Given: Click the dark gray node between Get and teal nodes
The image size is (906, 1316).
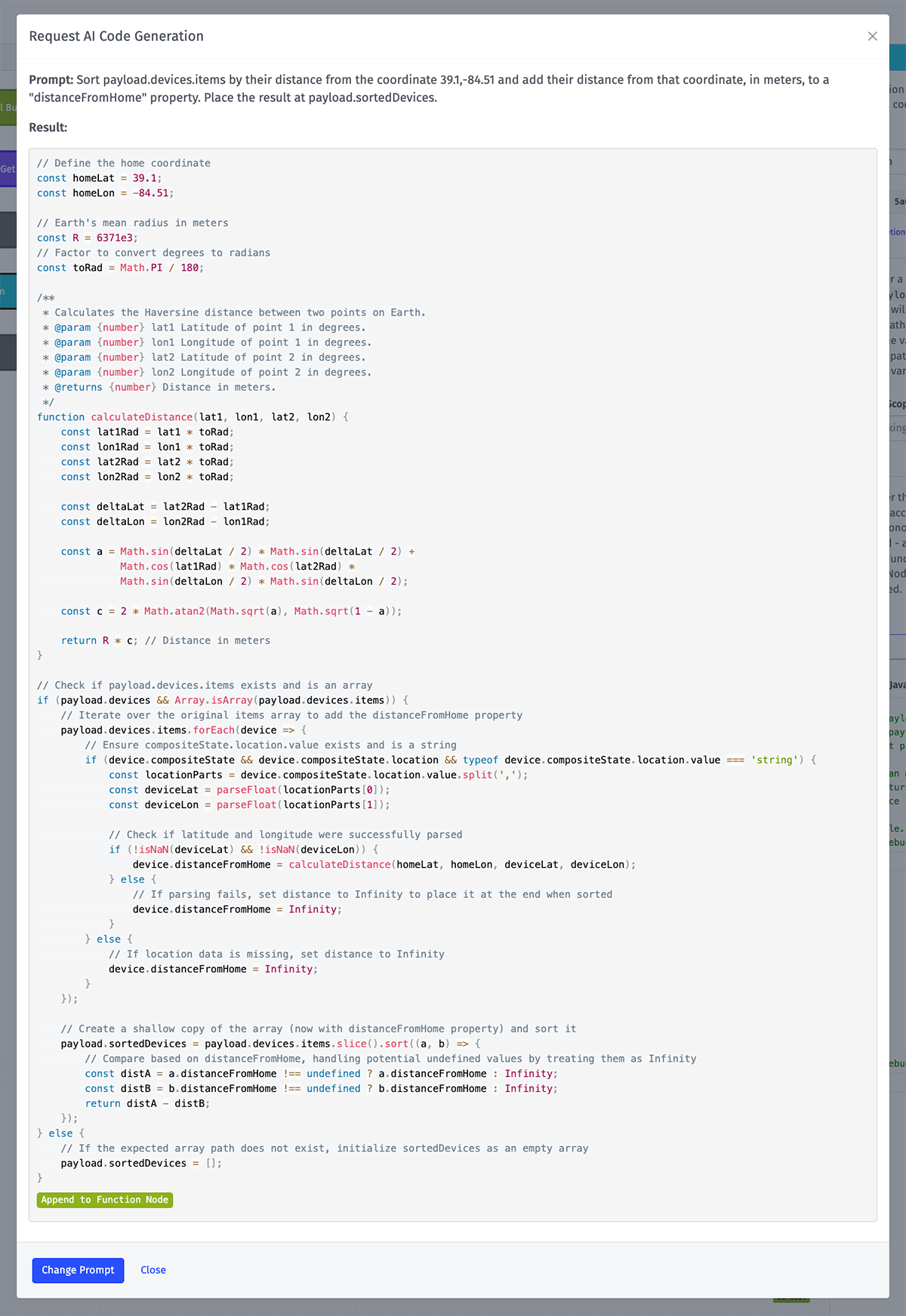Looking at the screenshot, I should pos(8,230).
